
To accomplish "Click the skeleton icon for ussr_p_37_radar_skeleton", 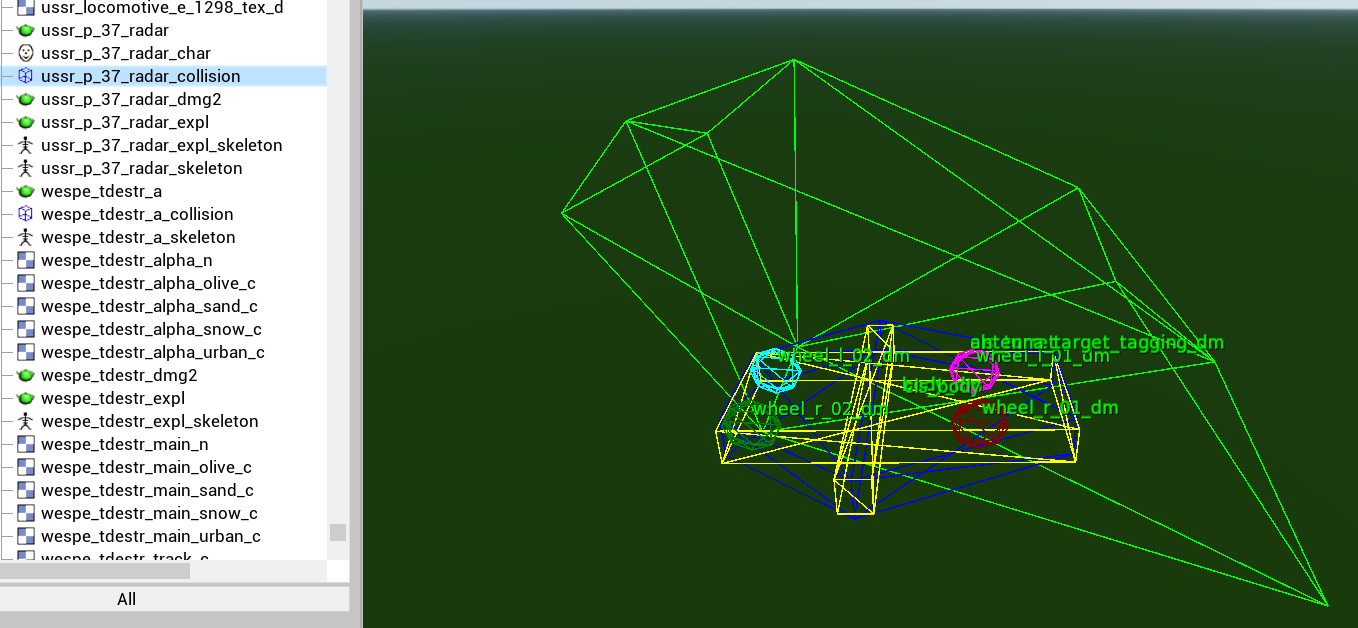I will [x=26, y=168].
